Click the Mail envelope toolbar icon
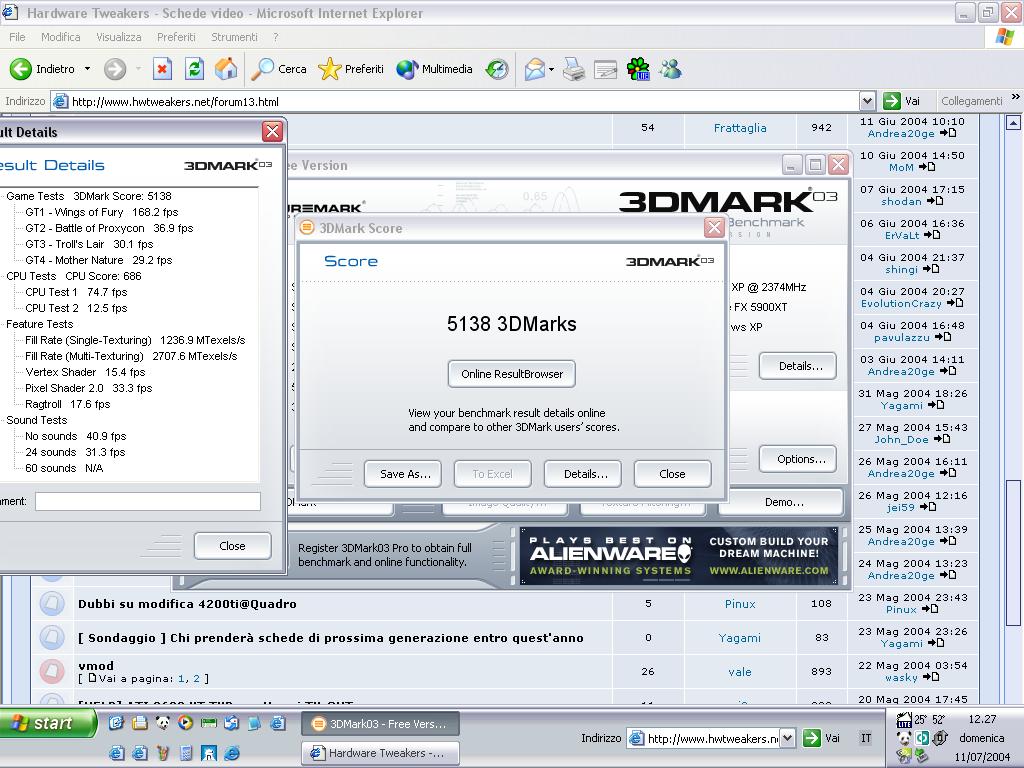 click(x=535, y=69)
